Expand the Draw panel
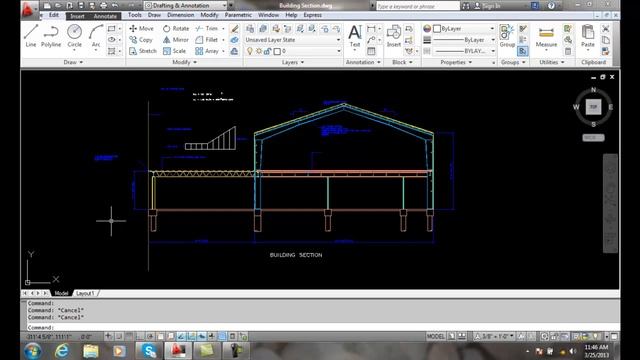Screen dimensions: 640x360 (73, 62)
